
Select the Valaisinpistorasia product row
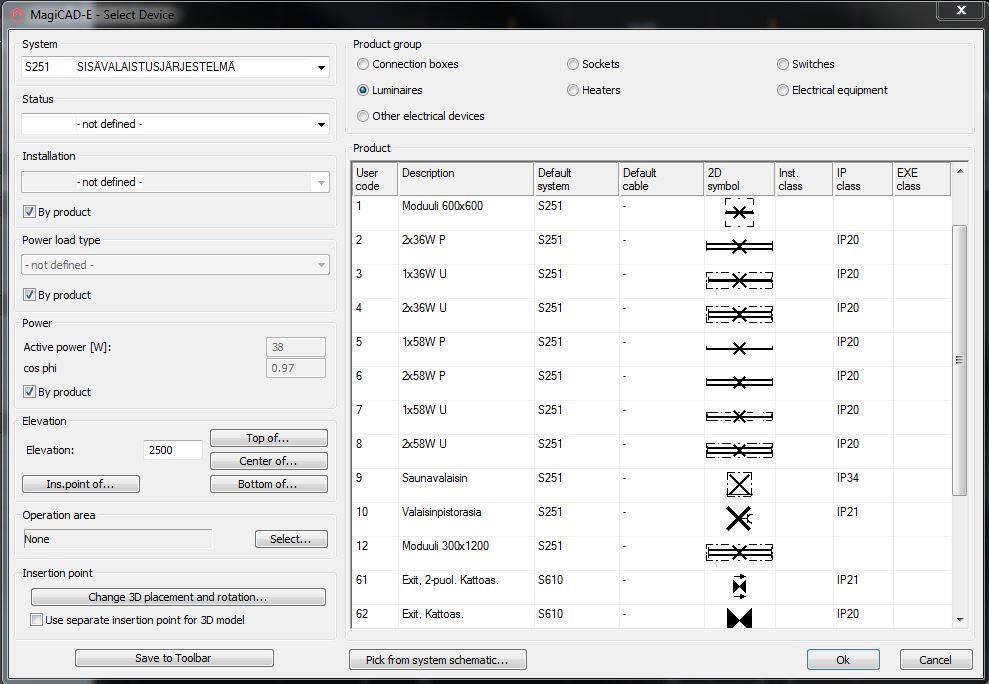tap(652, 519)
